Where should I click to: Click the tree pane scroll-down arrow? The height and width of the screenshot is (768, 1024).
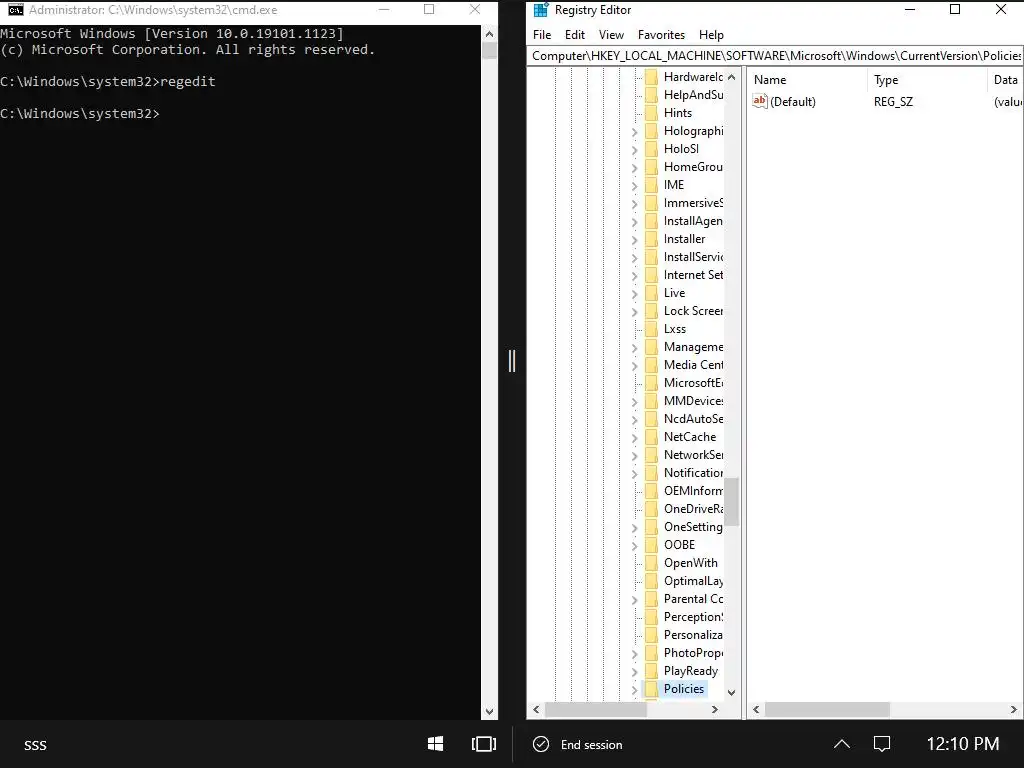click(731, 692)
